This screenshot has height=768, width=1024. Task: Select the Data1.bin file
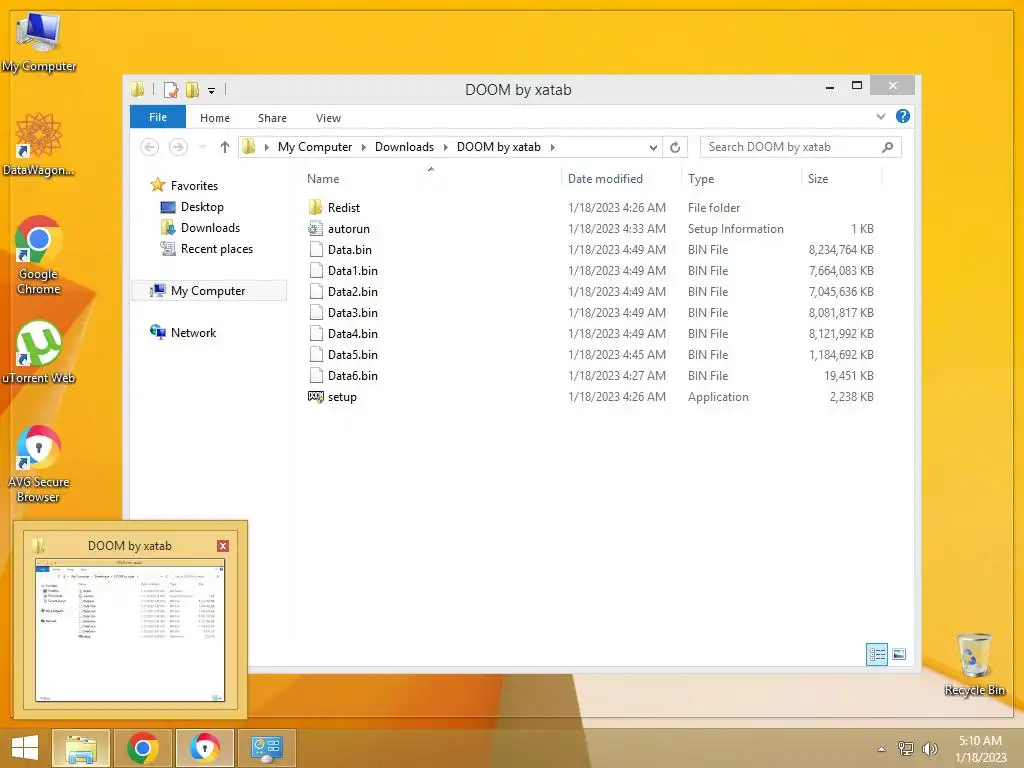353,270
